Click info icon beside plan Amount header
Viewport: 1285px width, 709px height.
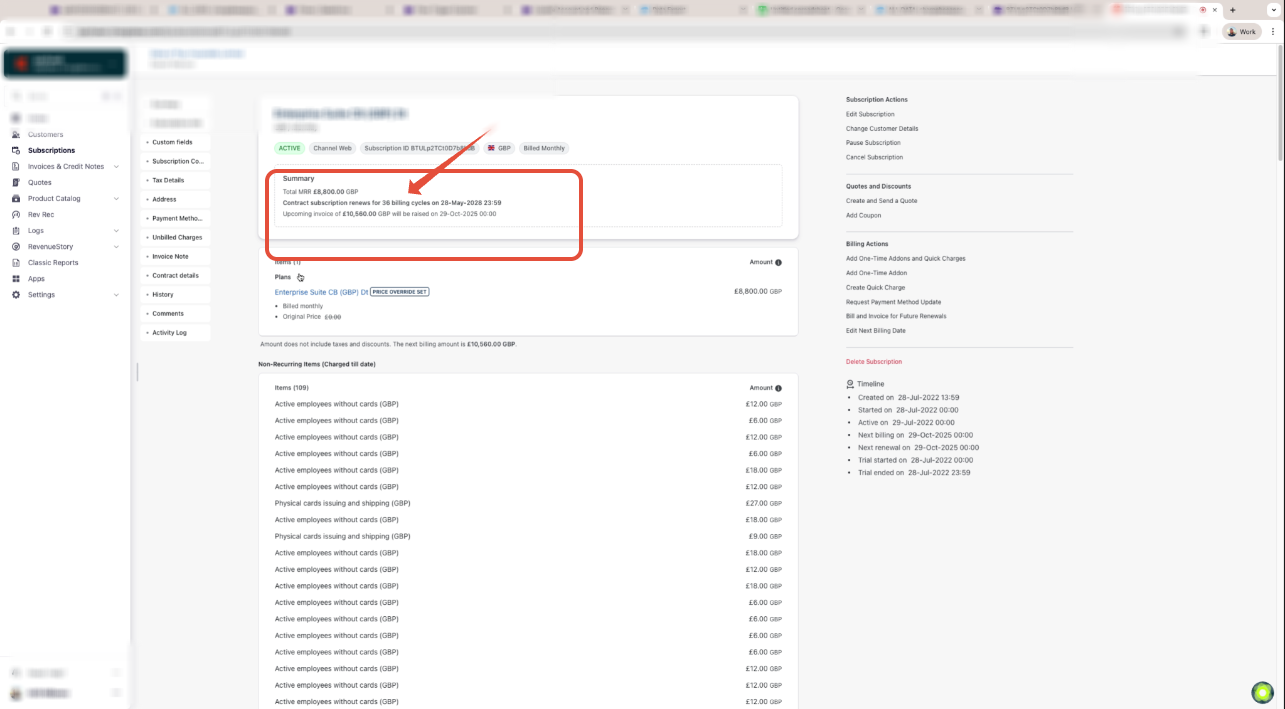778,262
